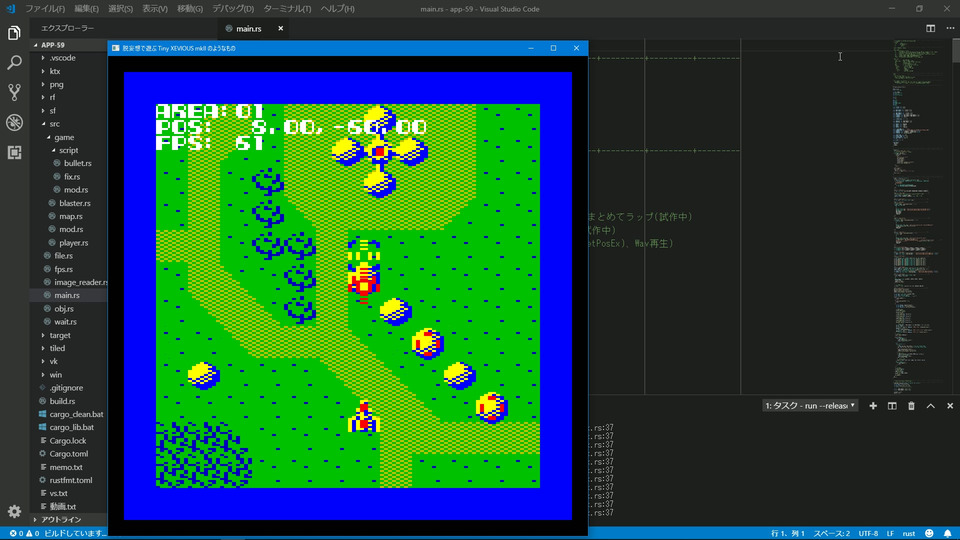Open the bullet.rs file

click(x=78, y=163)
